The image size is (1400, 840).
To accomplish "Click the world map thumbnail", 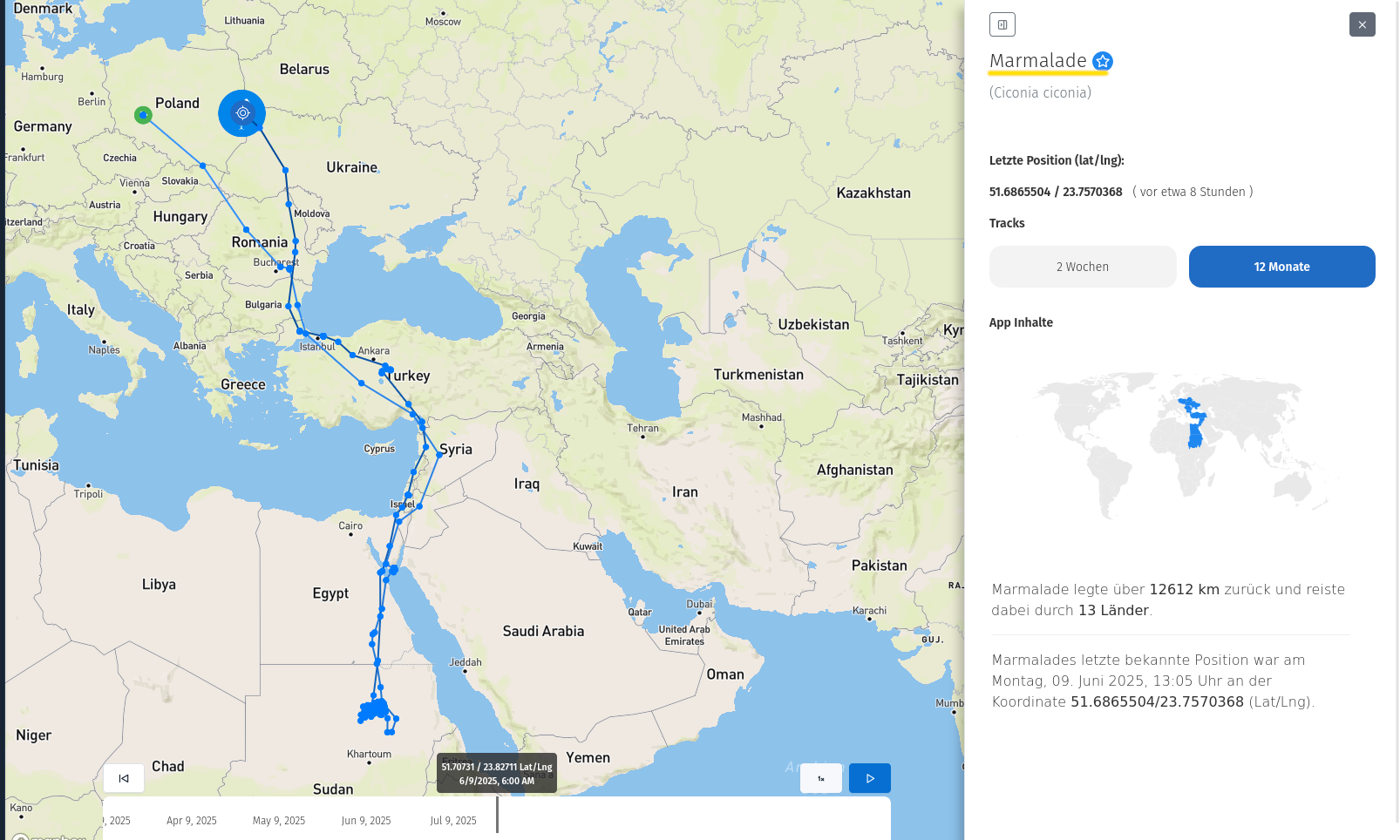I will pyautogui.click(x=1181, y=444).
